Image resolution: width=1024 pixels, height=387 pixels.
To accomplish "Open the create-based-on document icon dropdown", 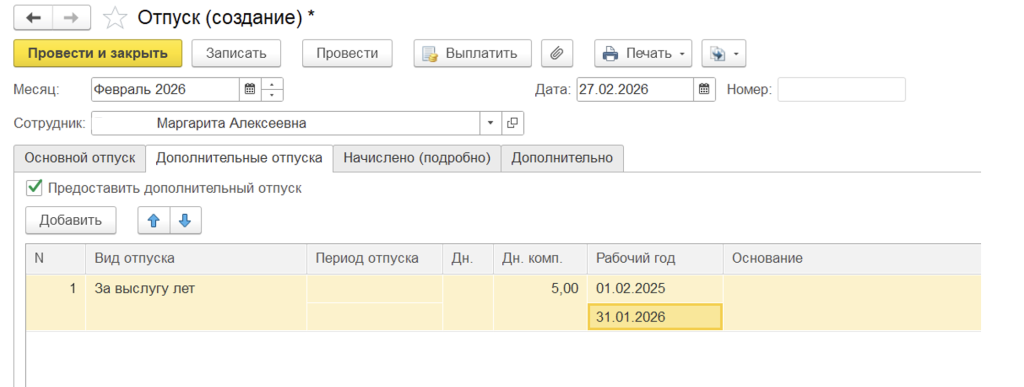I will pos(724,54).
